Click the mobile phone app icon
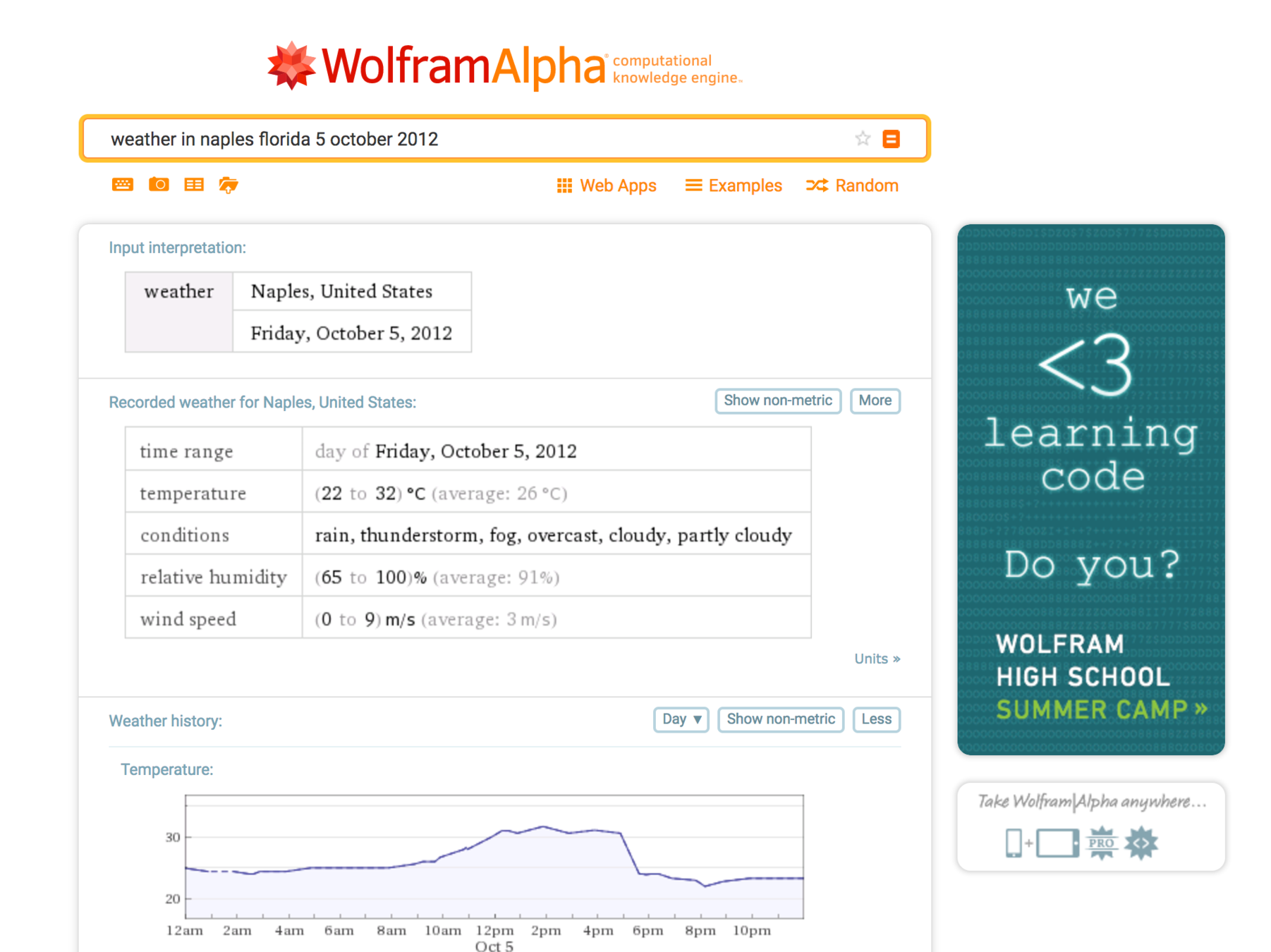 1014,843
